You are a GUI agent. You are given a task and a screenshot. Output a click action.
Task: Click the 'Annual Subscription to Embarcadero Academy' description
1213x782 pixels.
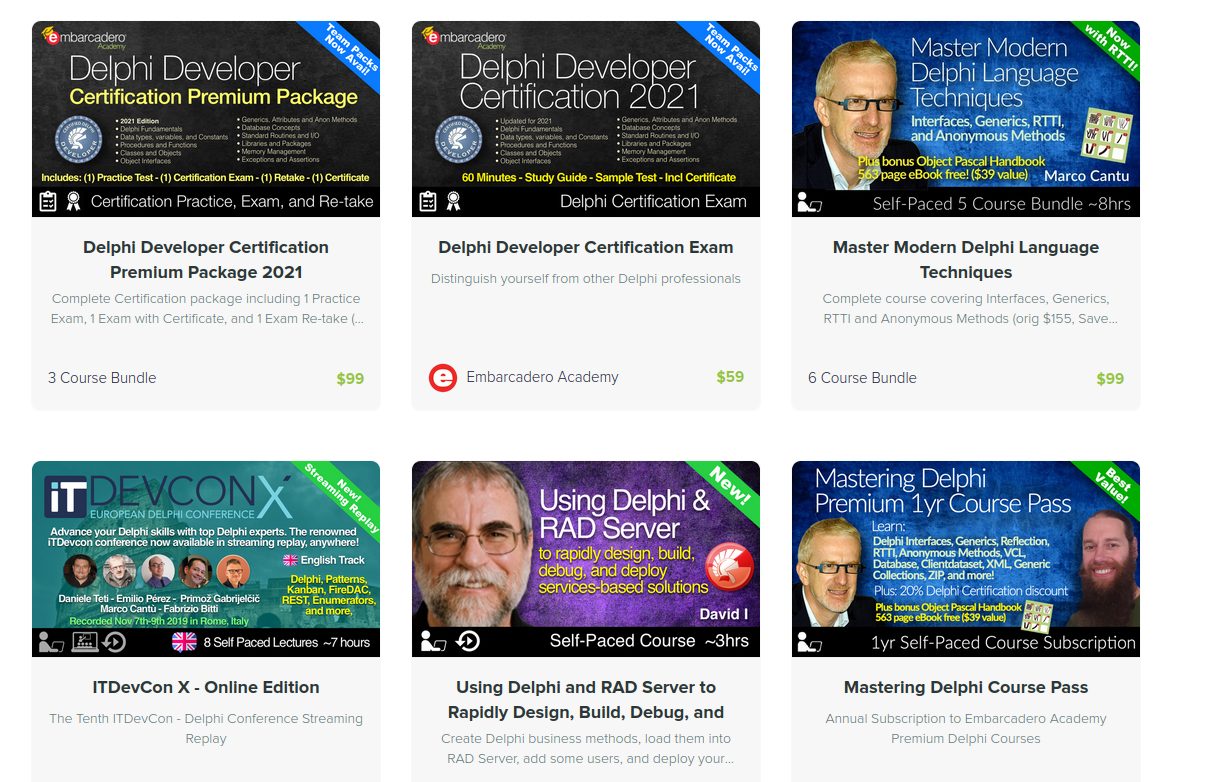coord(966,729)
